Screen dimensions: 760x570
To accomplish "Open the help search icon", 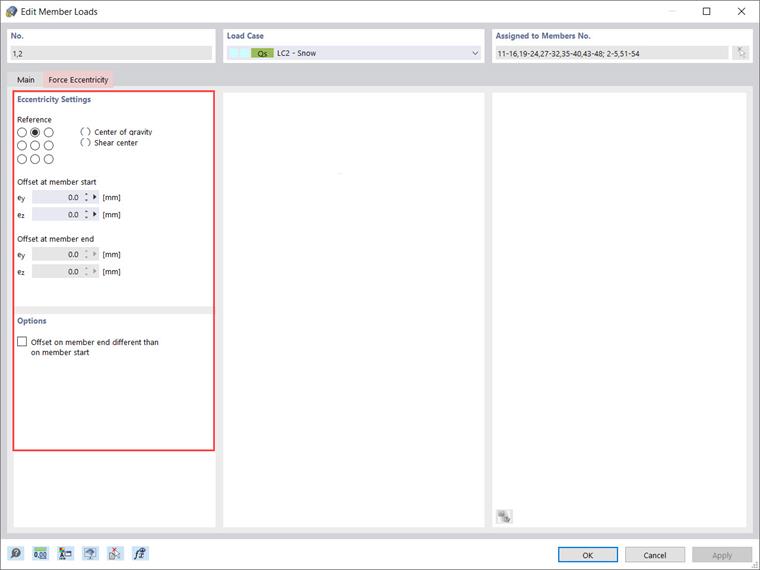I will tap(16, 553).
